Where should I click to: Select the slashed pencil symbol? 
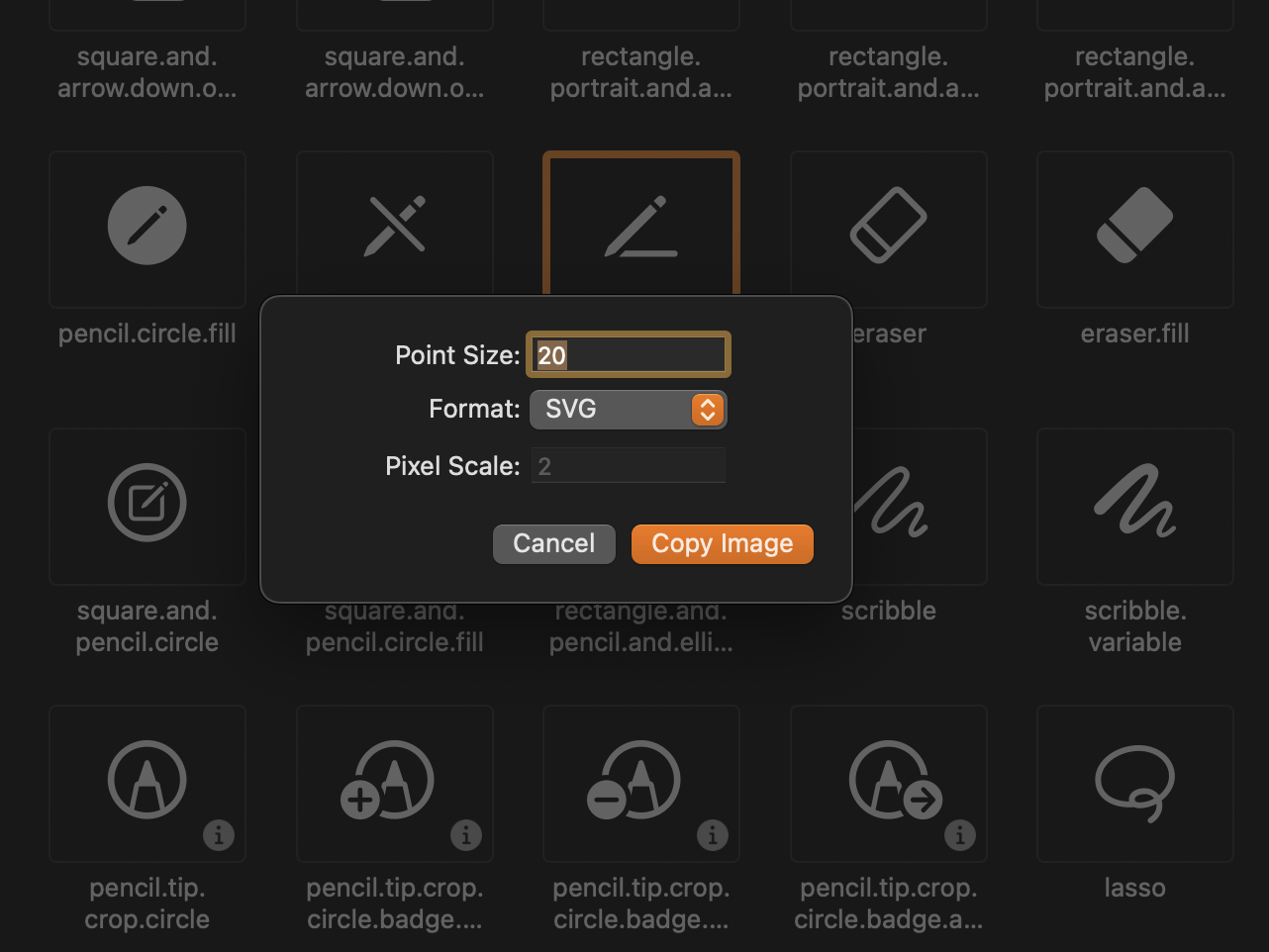point(394,226)
